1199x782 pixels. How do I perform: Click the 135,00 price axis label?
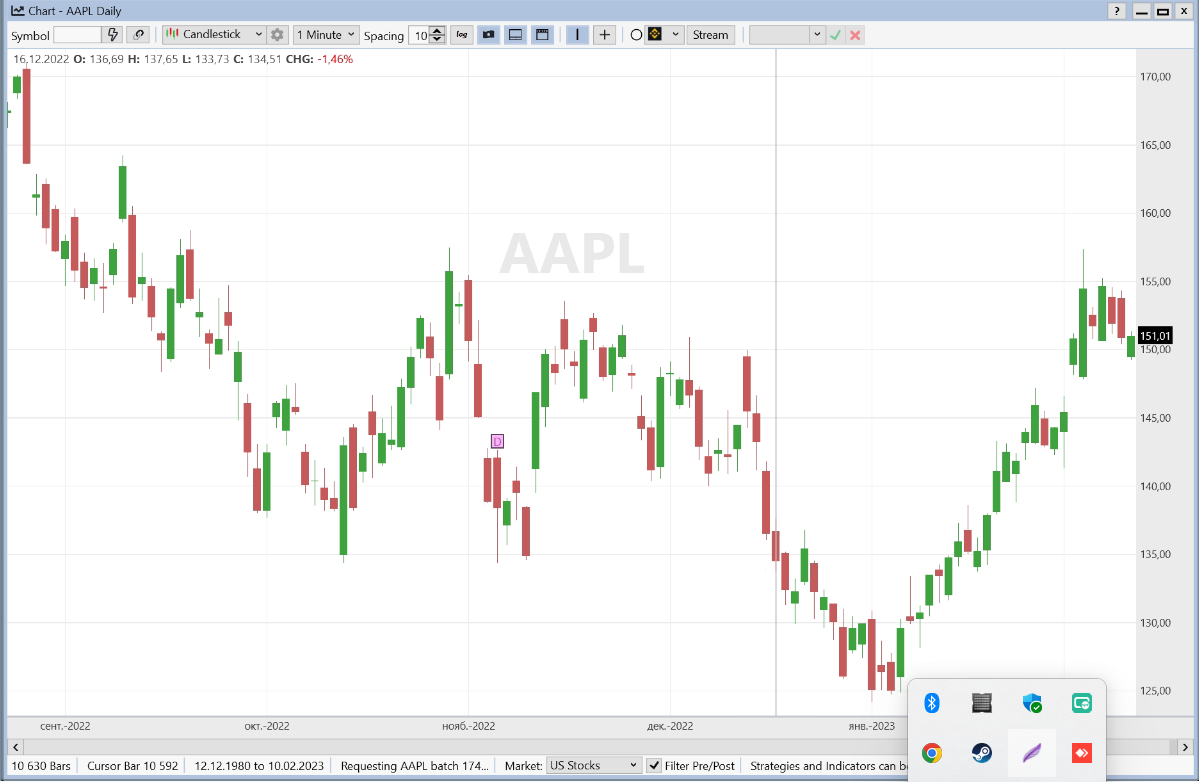tap(1155, 554)
